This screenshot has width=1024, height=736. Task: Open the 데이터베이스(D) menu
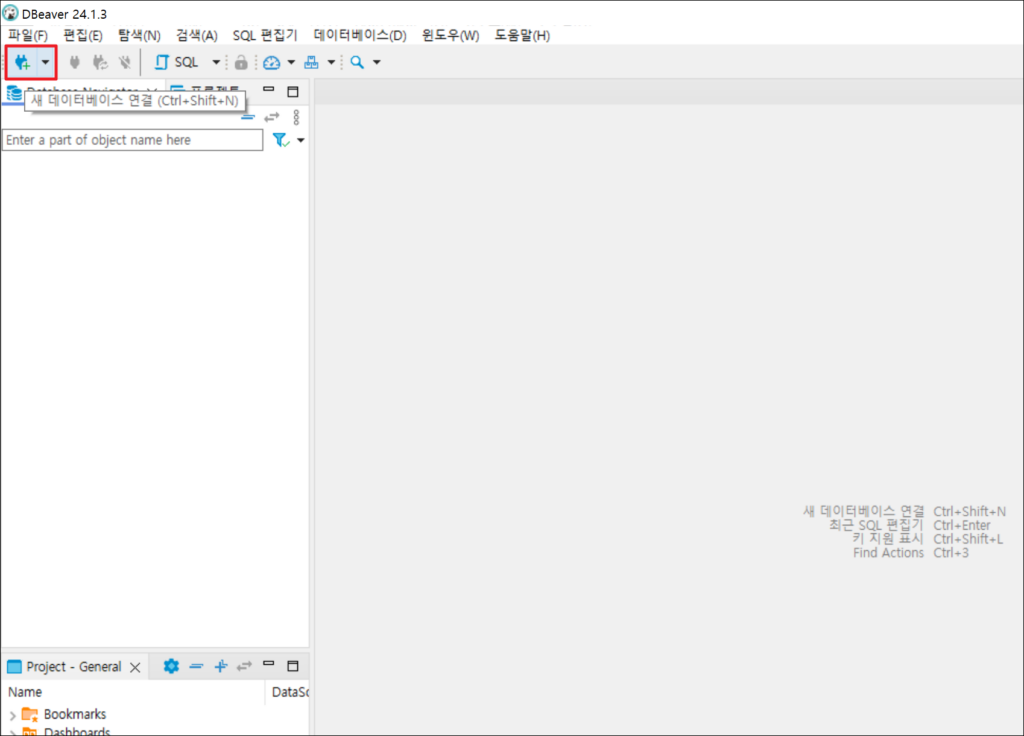[360, 35]
